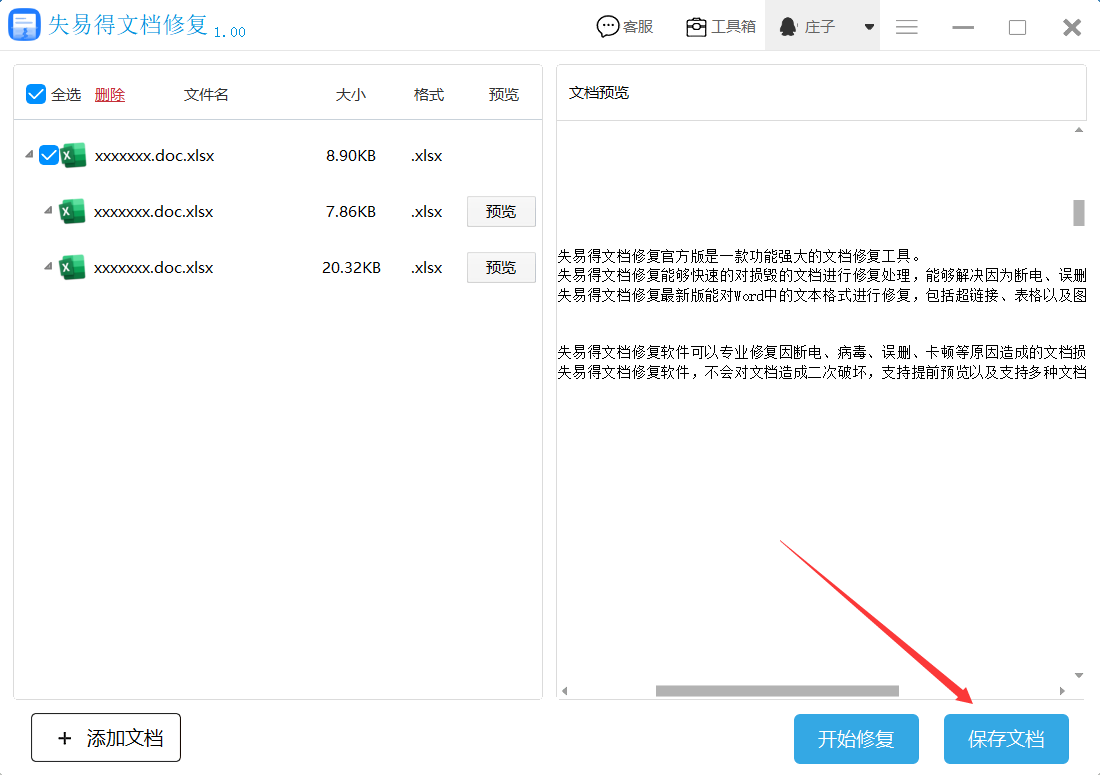Viewport: 1100px width, 775px height.
Task: Click the 添加文档 add document button
Action: (106, 738)
